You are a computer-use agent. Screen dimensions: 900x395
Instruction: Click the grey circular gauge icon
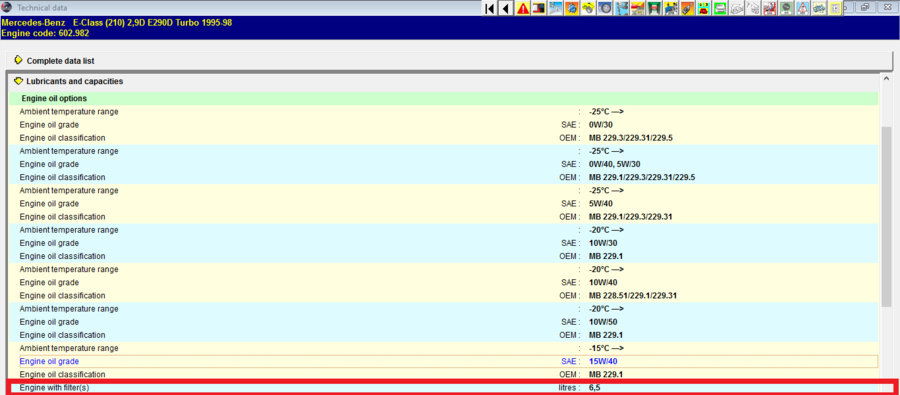(x=785, y=8)
